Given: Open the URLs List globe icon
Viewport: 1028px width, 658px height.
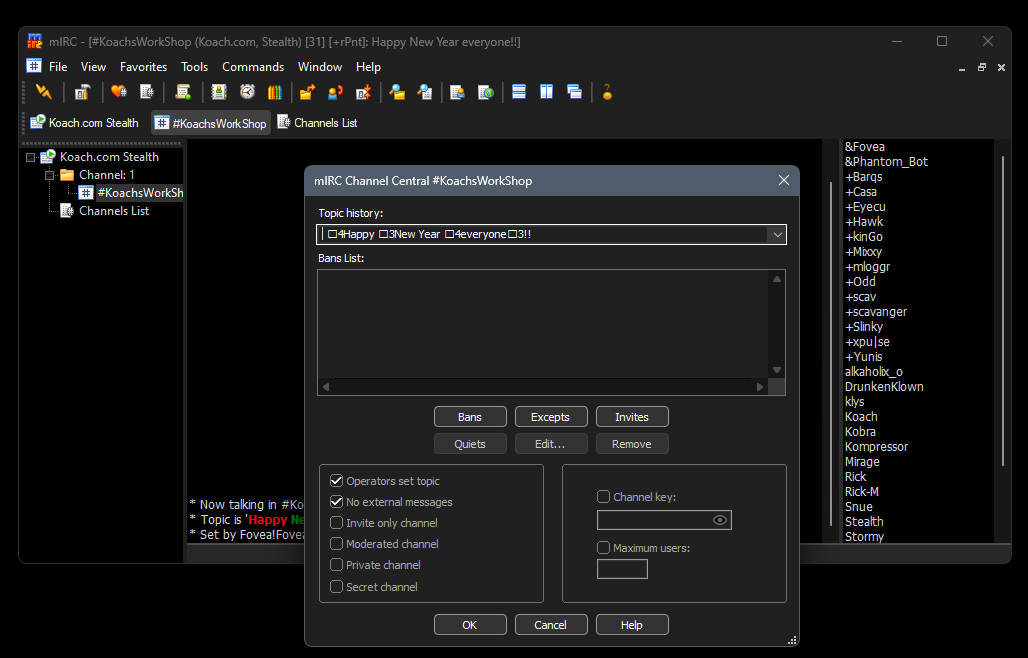Looking at the screenshot, I should pyautogui.click(x=486, y=92).
